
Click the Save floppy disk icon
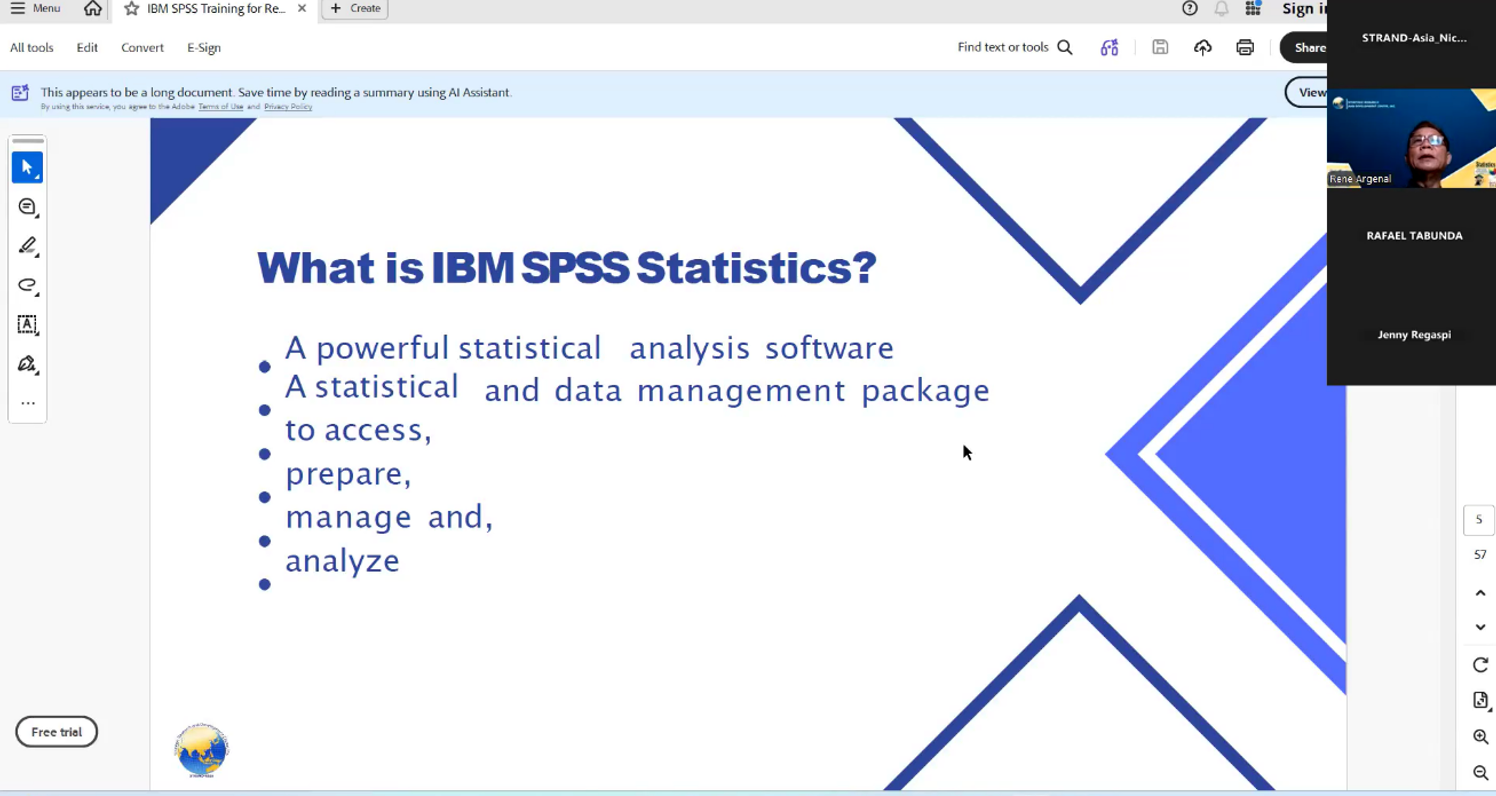point(1160,47)
